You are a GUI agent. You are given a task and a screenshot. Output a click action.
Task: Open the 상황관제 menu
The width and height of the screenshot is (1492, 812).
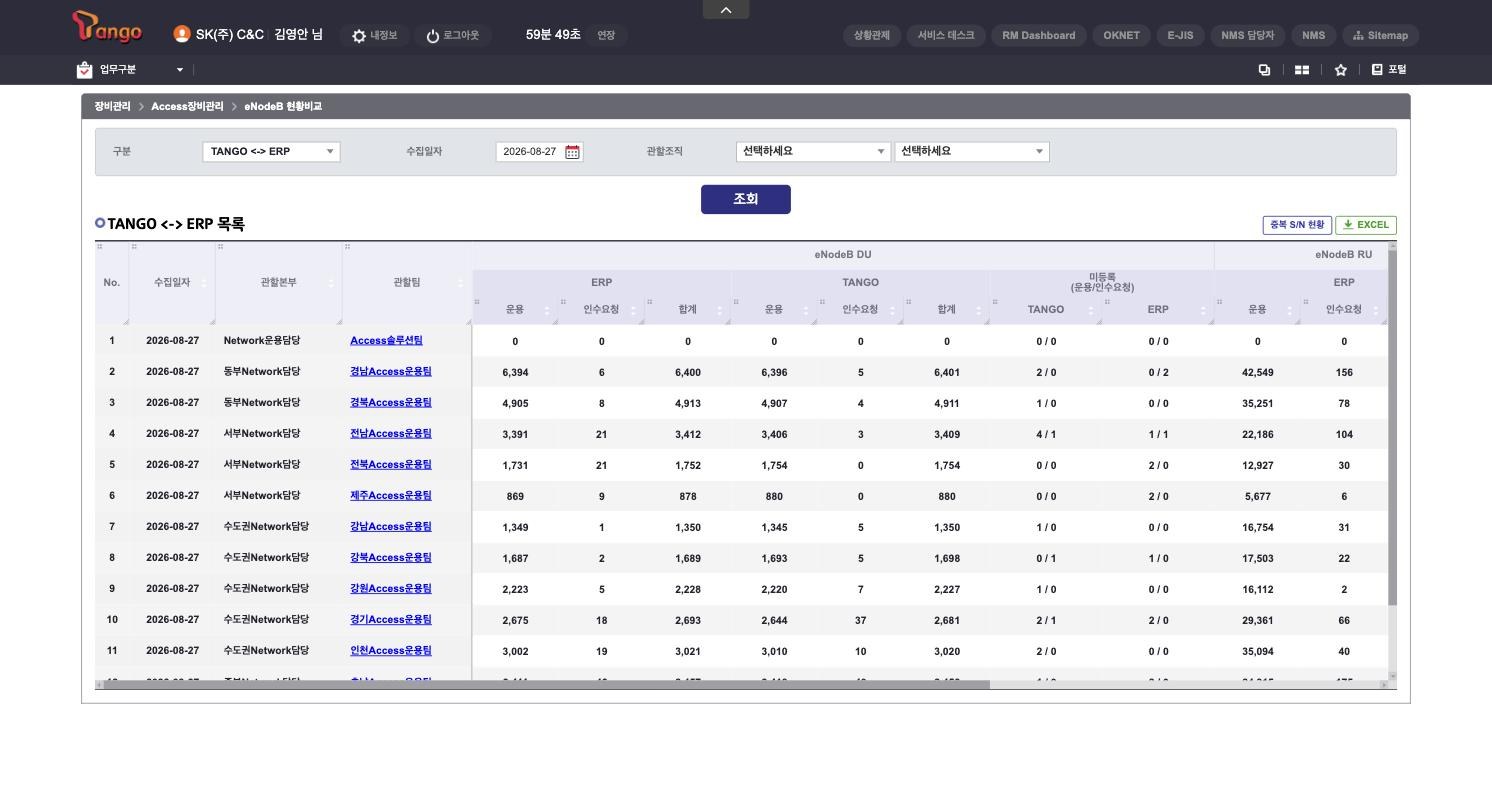[x=872, y=36]
